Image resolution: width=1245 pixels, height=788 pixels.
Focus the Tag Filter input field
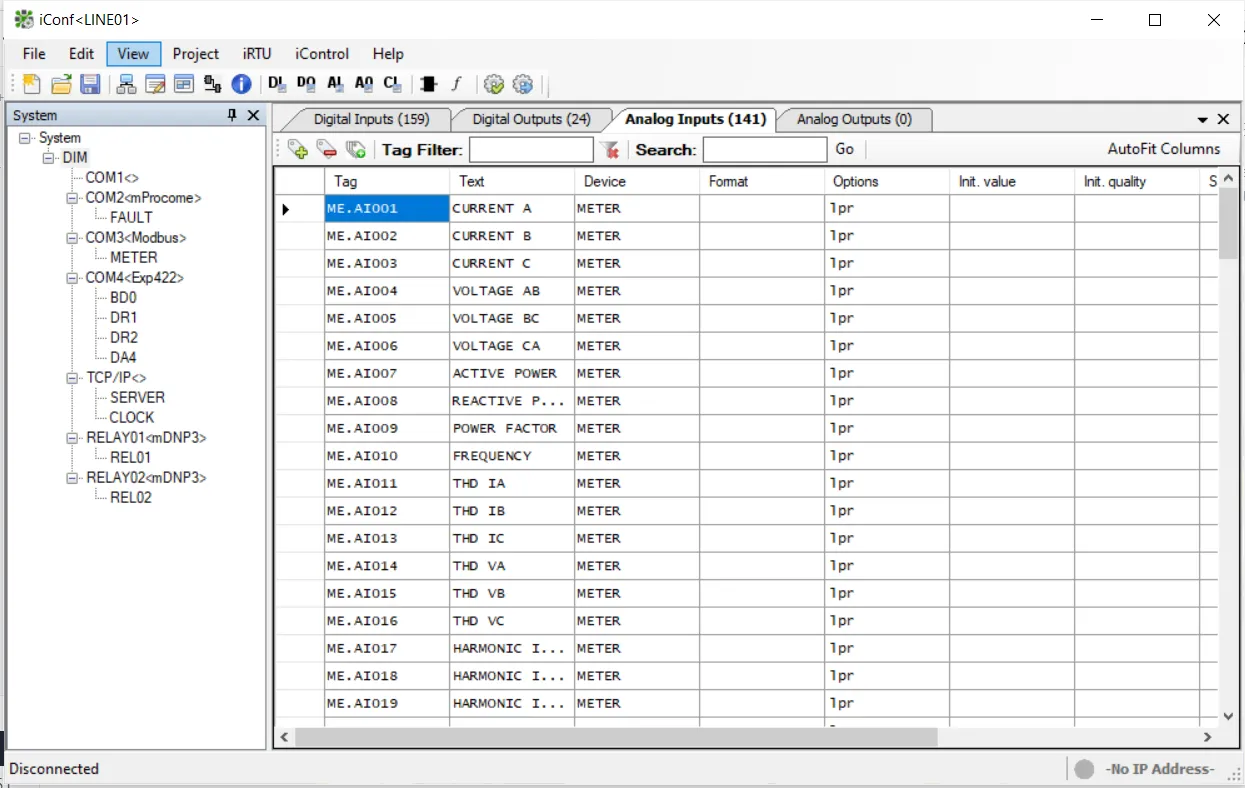click(x=531, y=150)
